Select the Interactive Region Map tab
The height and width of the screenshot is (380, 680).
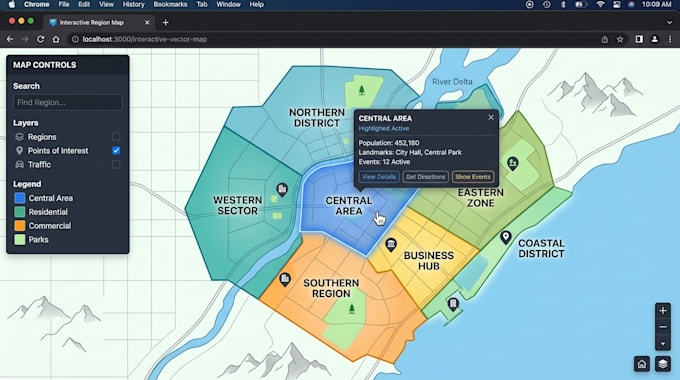point(99,23)
